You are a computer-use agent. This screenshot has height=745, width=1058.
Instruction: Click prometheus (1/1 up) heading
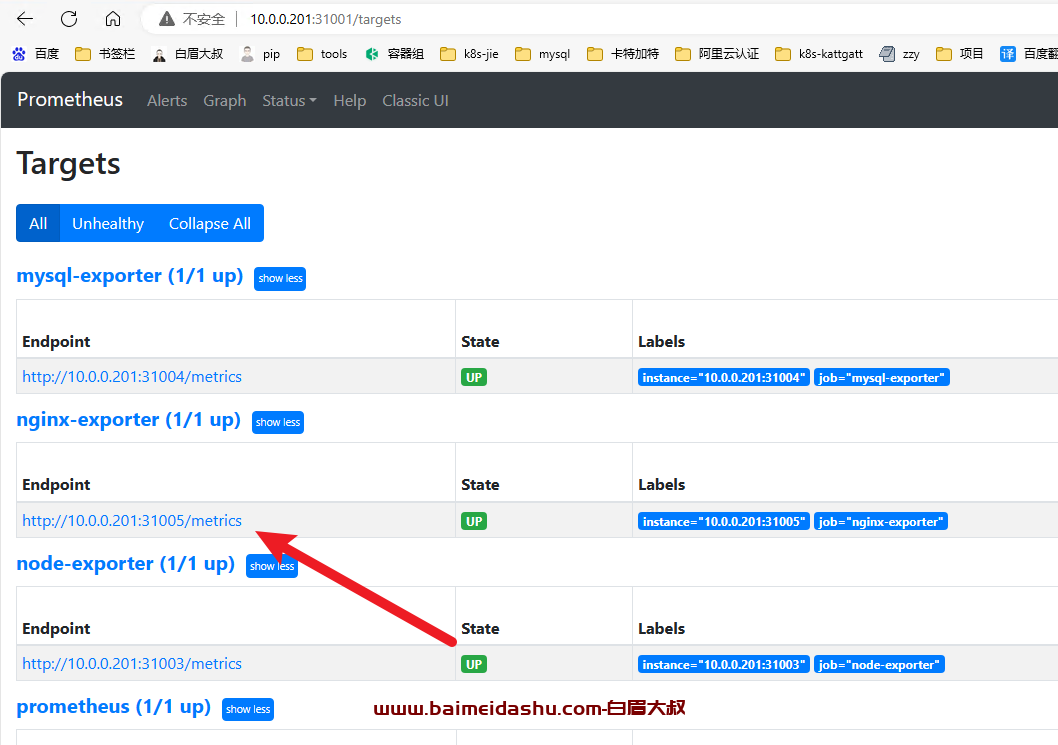coord(113,707)
